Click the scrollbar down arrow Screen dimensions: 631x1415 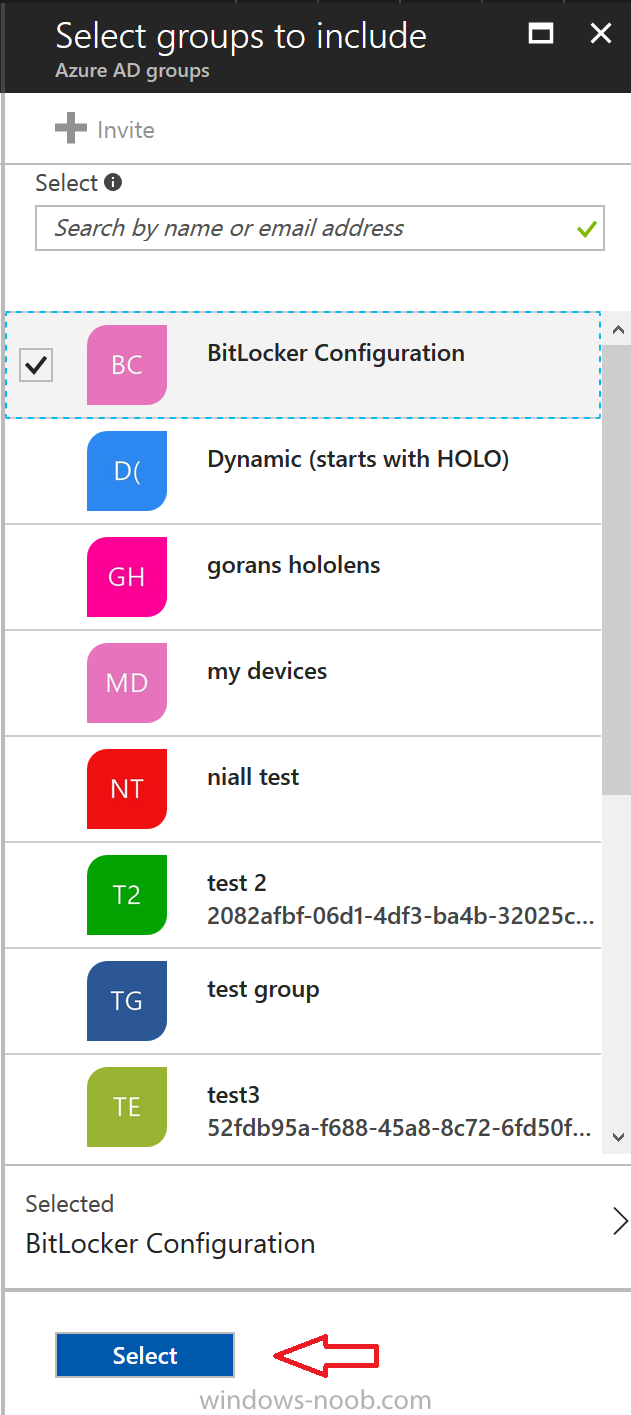pyautogui.click(x=617, y=1137)
